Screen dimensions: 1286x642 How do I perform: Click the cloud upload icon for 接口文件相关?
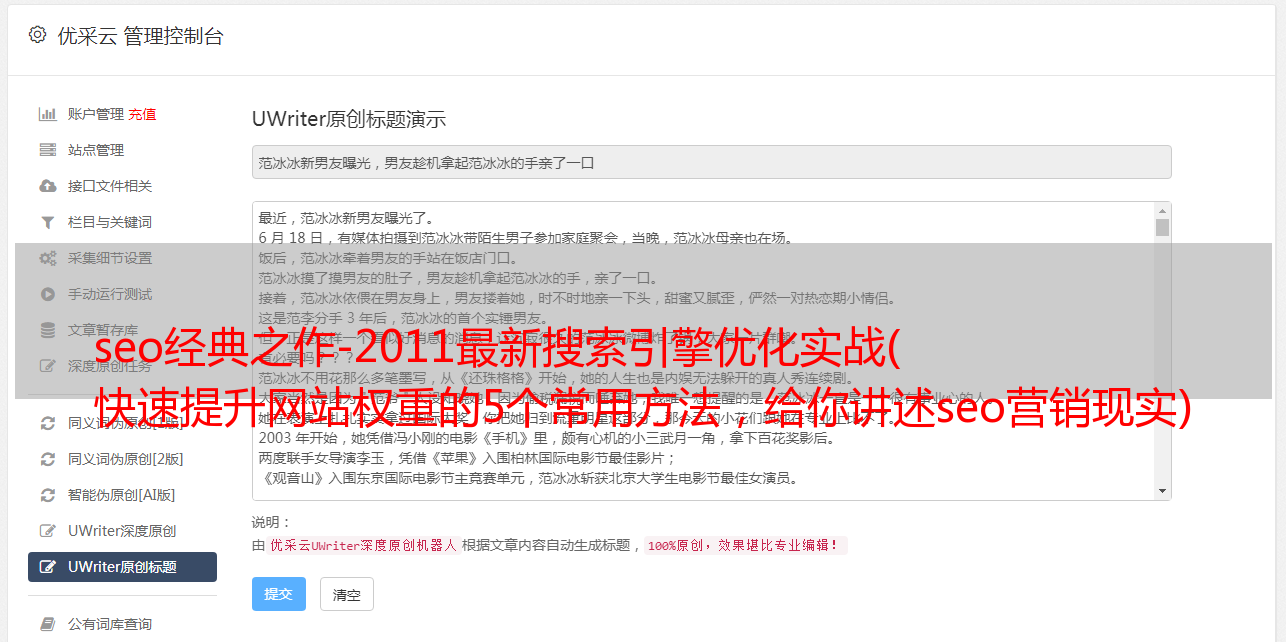(x=47, y=186)
